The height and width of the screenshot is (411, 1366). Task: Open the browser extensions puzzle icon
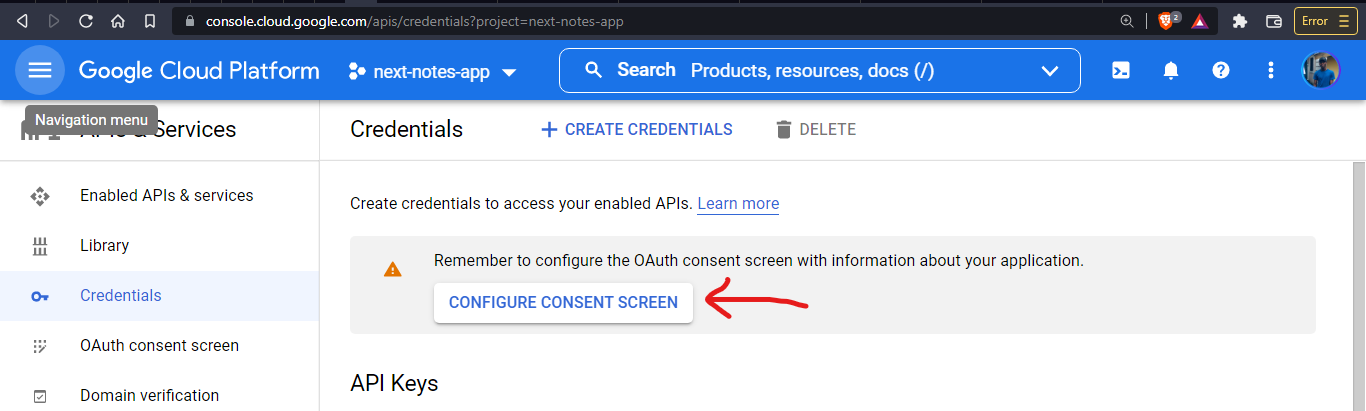tap(1240, 20)
